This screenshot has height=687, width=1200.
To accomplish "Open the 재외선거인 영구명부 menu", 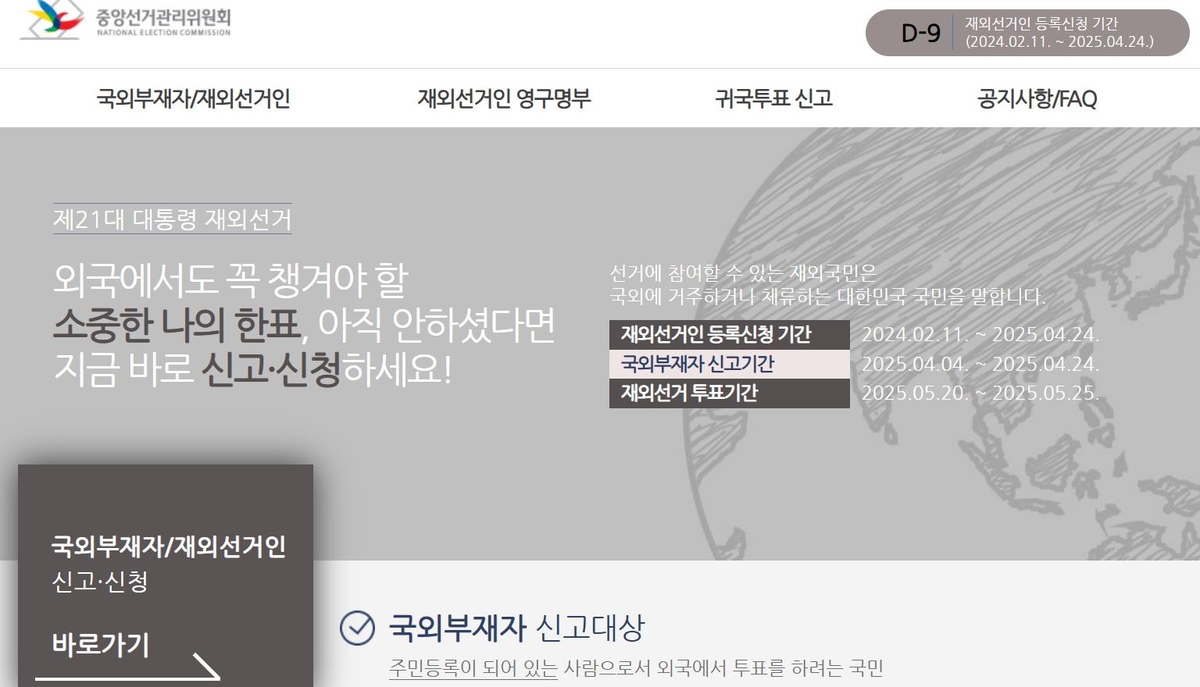I will pos(504,98).
